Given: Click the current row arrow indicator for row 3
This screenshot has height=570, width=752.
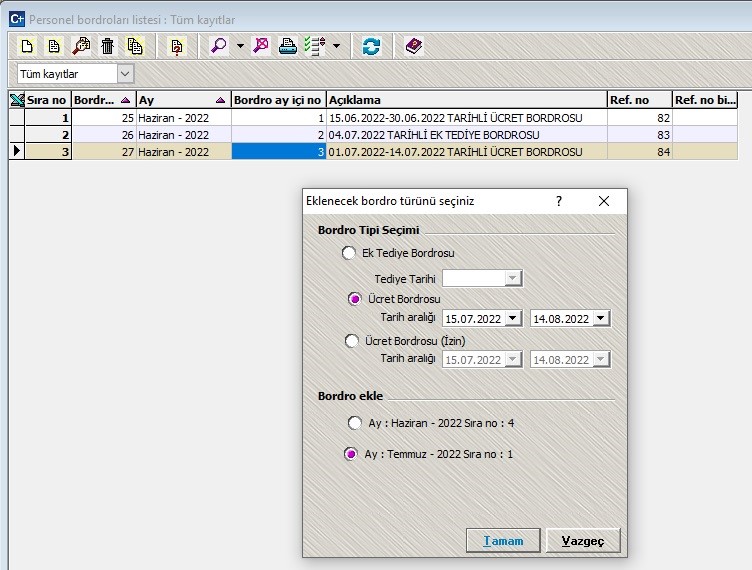Looking at the screenshot, I should pos(17,151).
